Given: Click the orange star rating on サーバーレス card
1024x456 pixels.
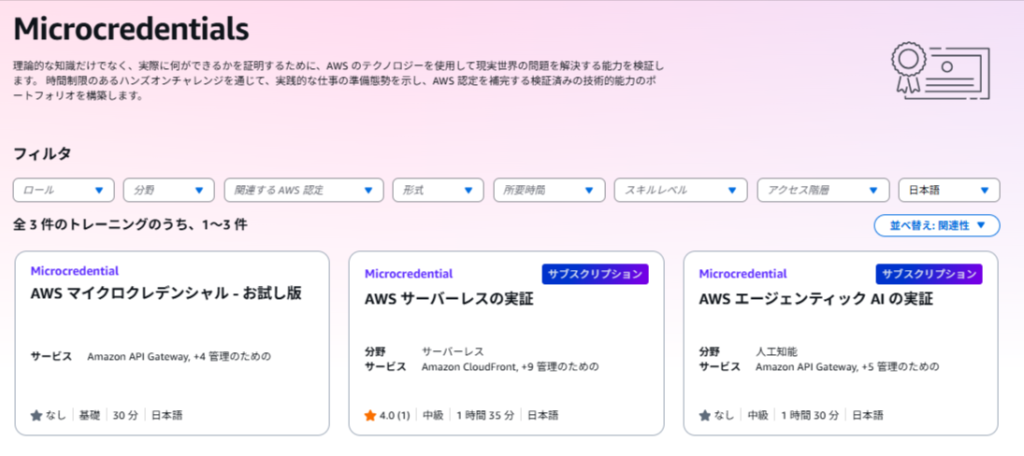Looking at the screenshot, I should (370, 415).
